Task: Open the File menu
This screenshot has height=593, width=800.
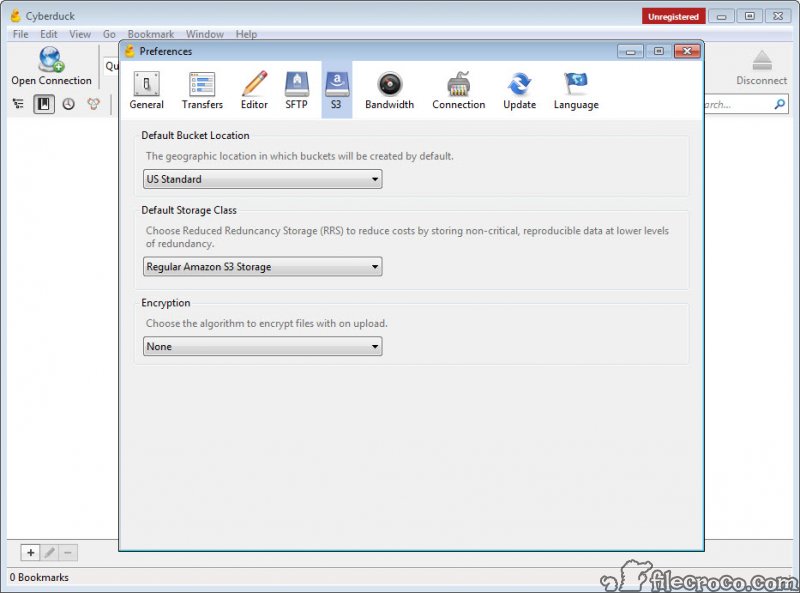Action: [20, 34]
